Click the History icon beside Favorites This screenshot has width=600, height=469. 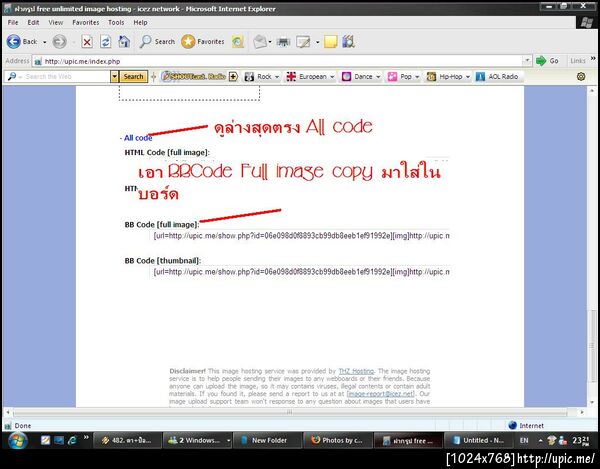click(238, 42)
